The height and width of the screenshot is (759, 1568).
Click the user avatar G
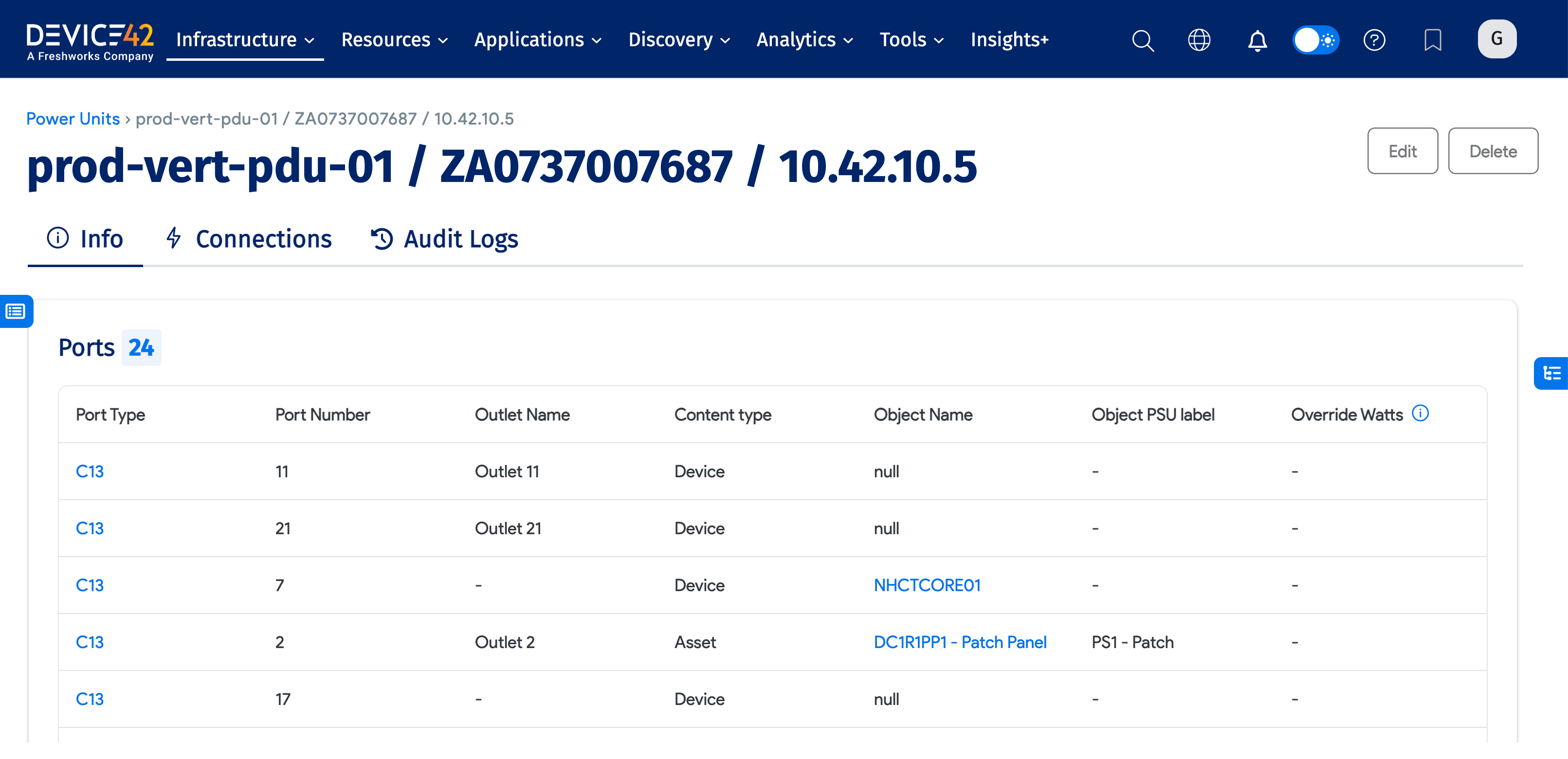point(1497,39)
